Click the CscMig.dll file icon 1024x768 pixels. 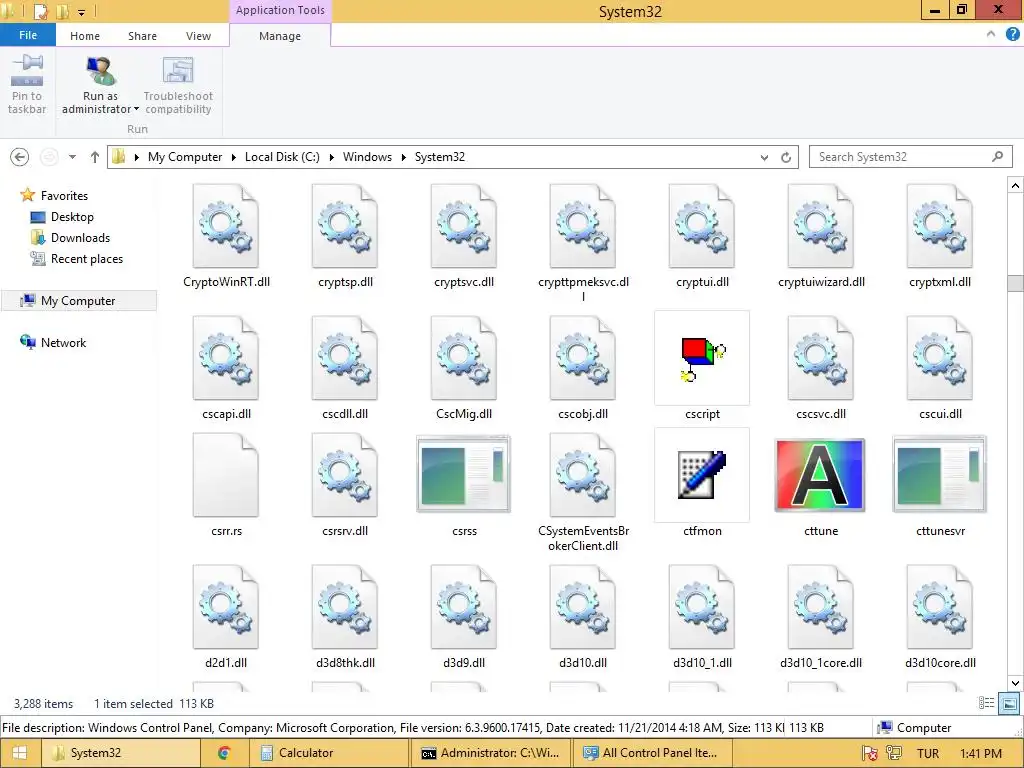[x=464, y=358]
